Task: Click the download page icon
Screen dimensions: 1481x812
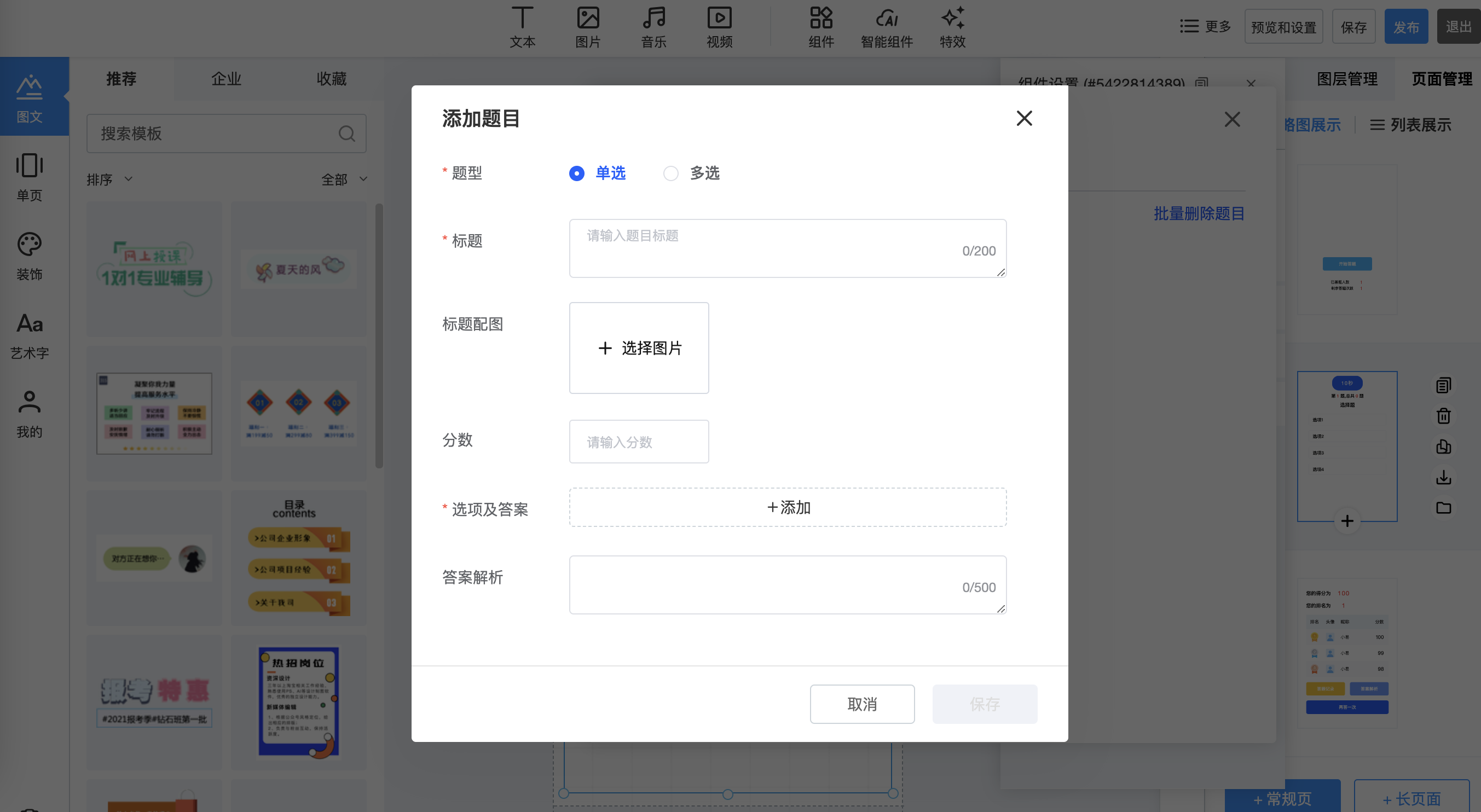Action: pos(1444,477)
